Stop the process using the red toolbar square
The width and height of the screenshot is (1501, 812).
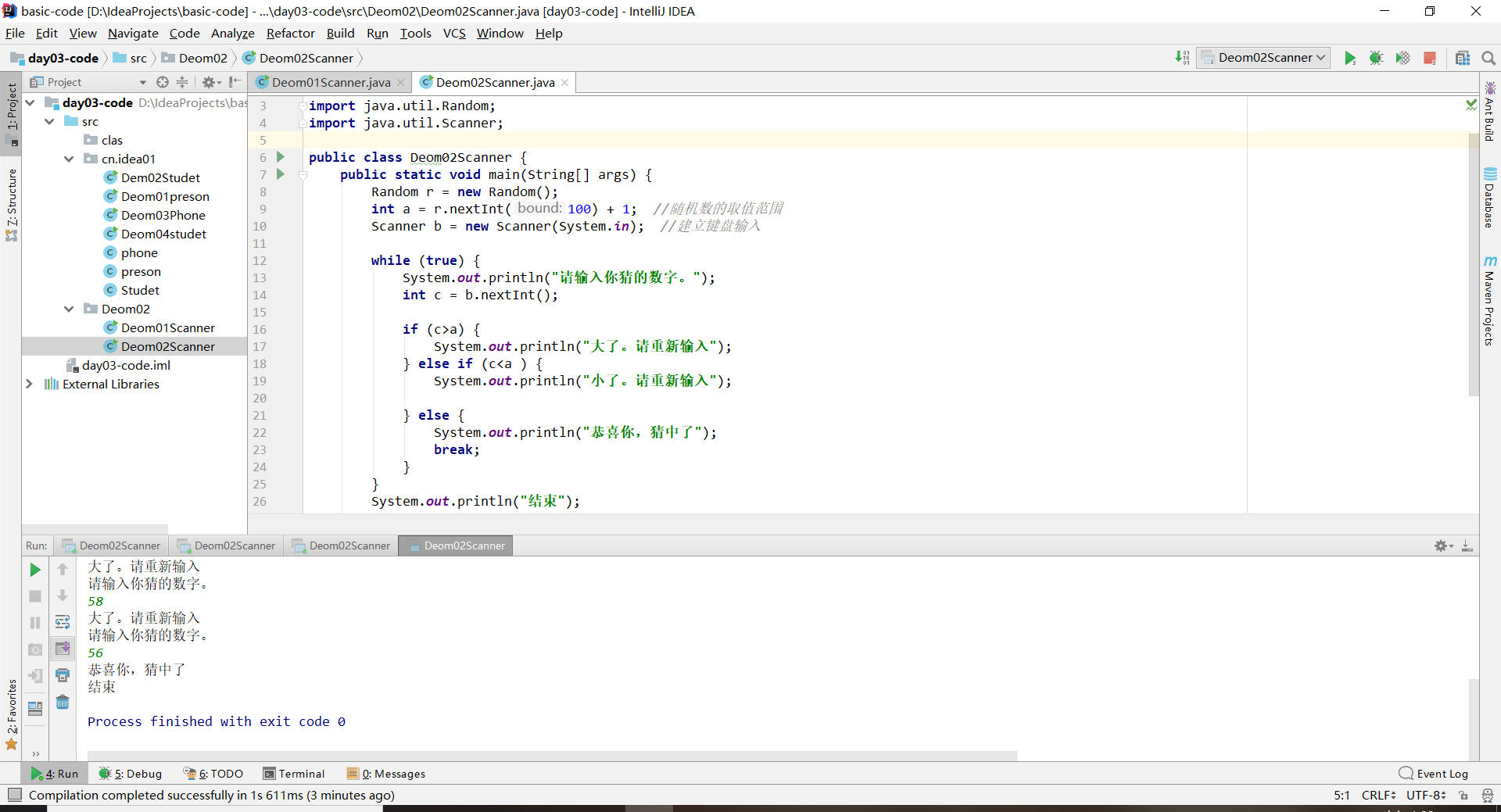(1430, 58)
